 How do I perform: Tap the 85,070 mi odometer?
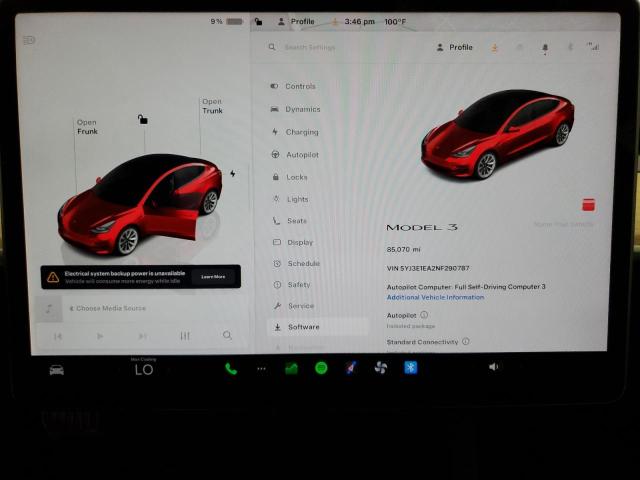(x=403, y=249)
